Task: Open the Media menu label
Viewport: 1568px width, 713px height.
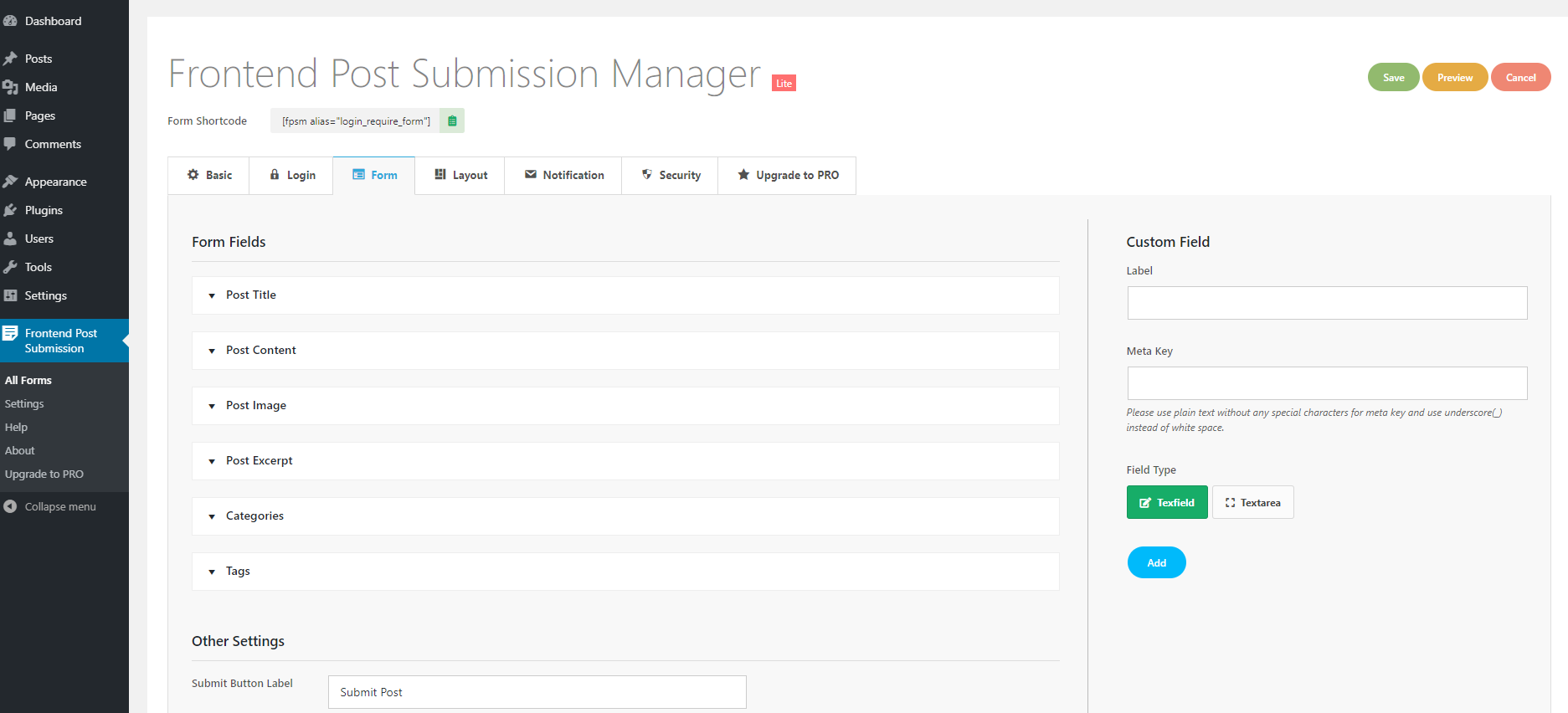Action: click(x=41, y=87)
